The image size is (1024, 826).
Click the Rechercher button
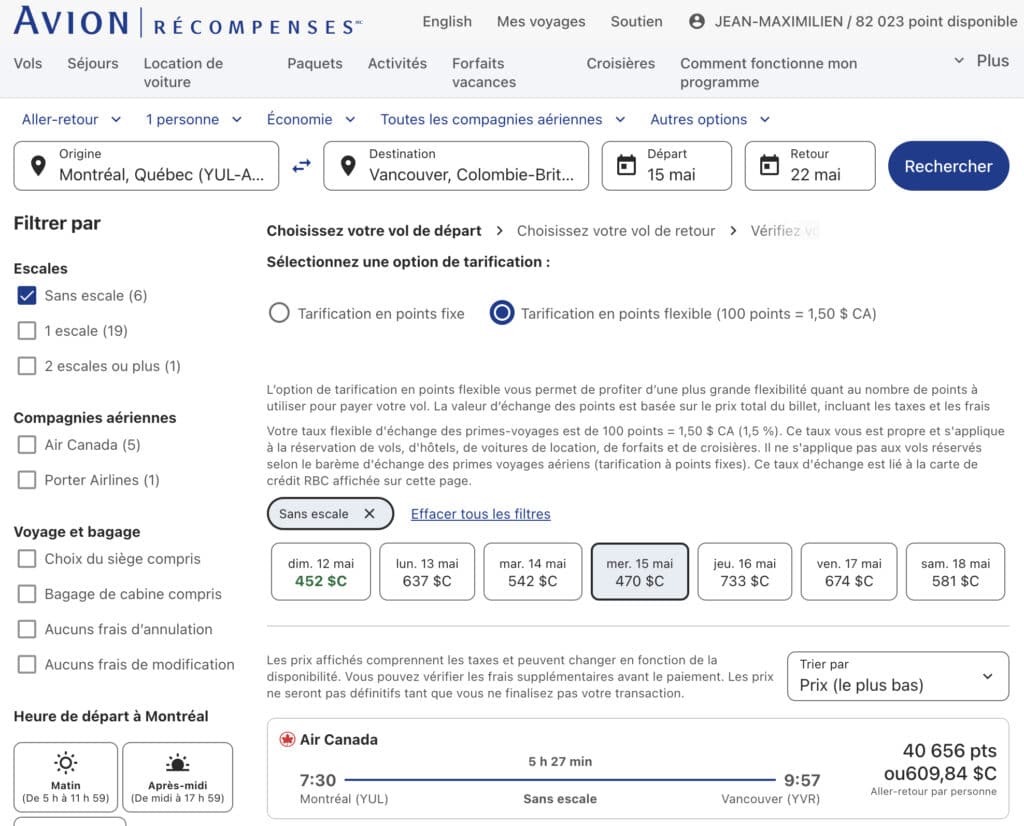(947, 166)
